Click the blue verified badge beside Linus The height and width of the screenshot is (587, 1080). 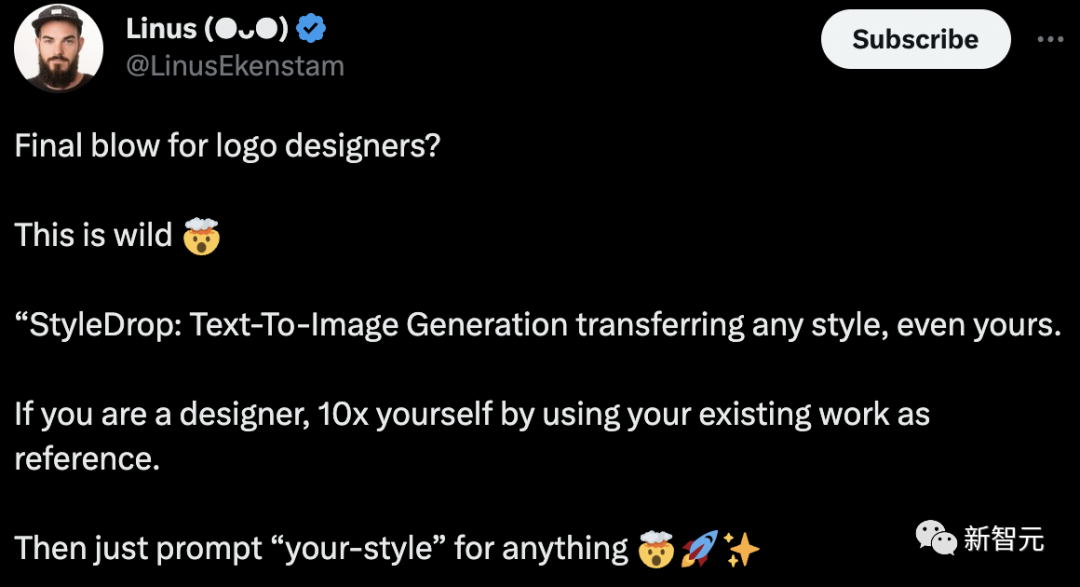pyautogui.click(x=312, y=31)
